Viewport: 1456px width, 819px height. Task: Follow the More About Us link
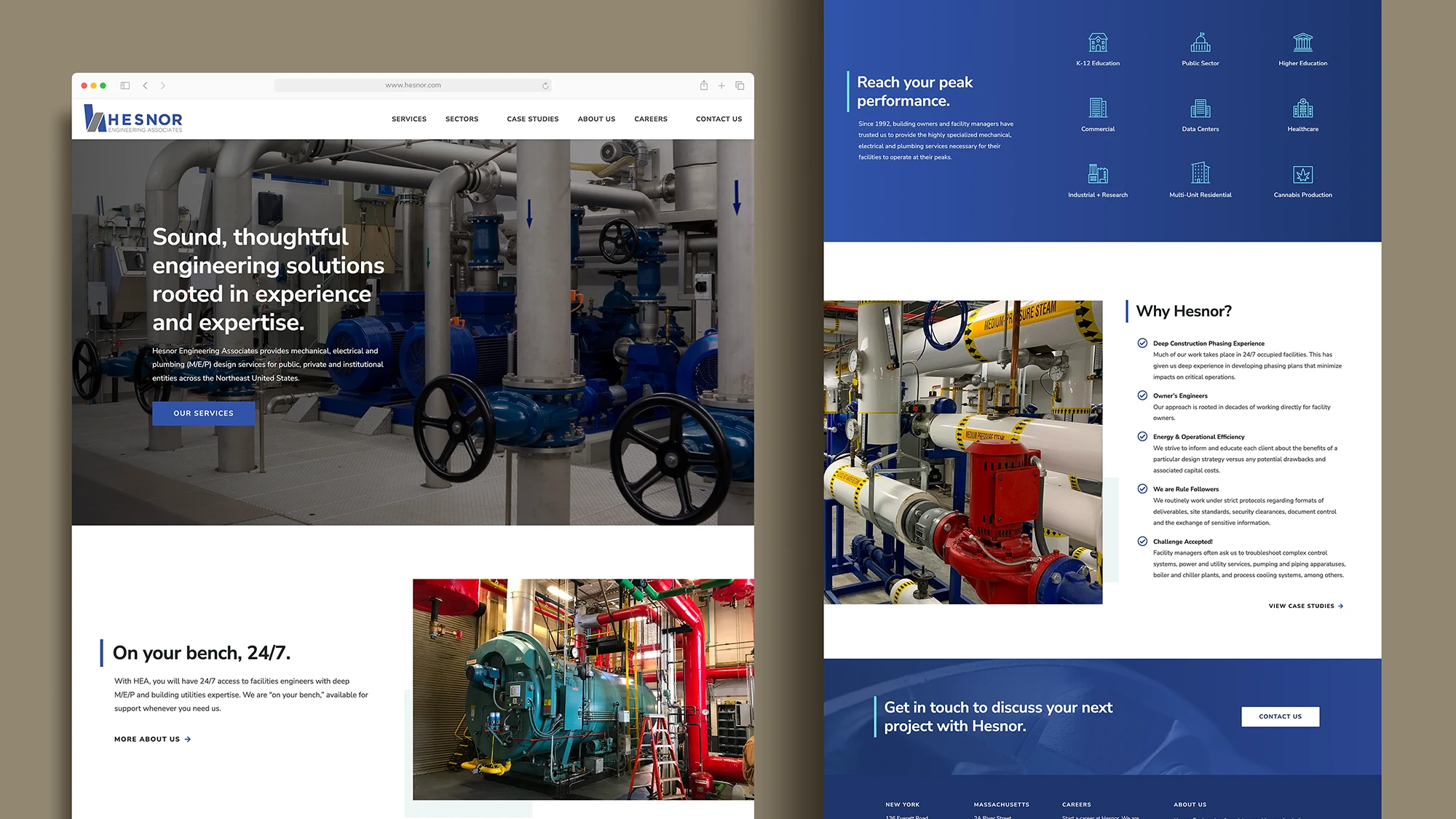(x=153, y=739)
